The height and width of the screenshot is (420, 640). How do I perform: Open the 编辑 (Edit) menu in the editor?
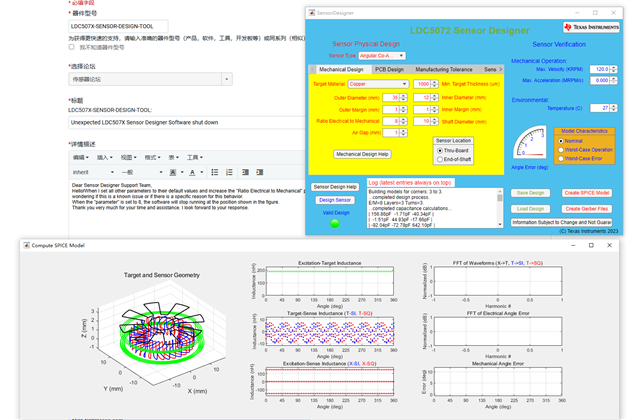point(80,157)
